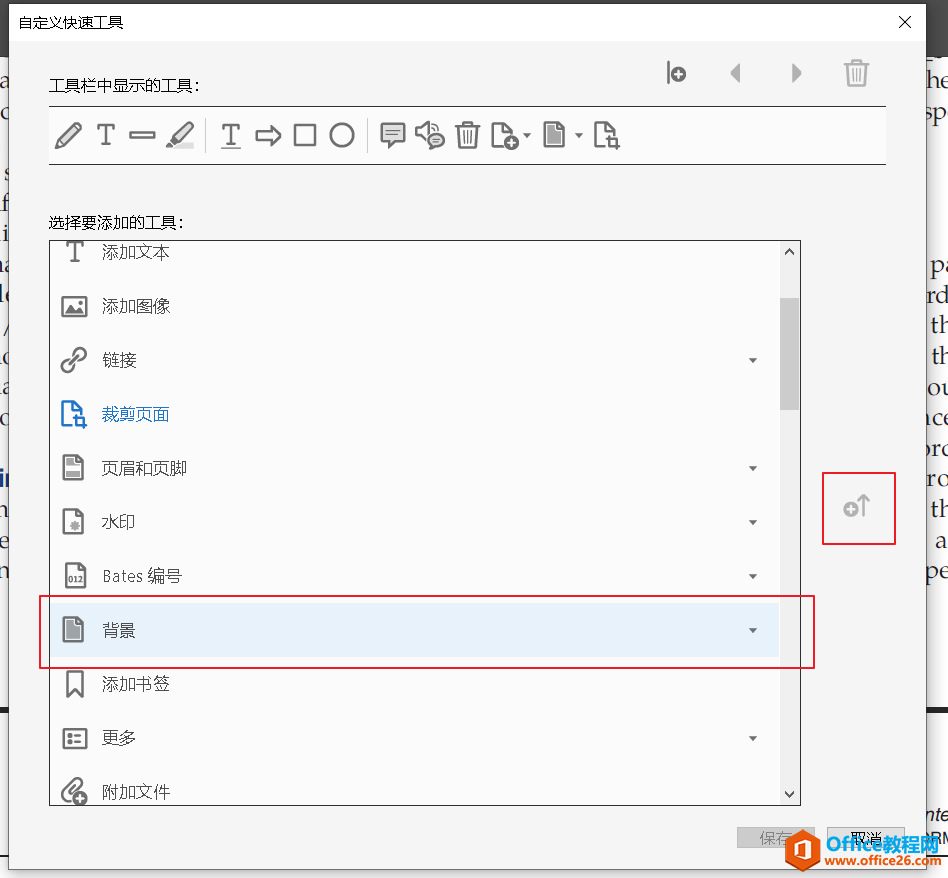Click the 012 icon beside Bates 编号
This screenshot has width=948, height=878.
point(75,576)
